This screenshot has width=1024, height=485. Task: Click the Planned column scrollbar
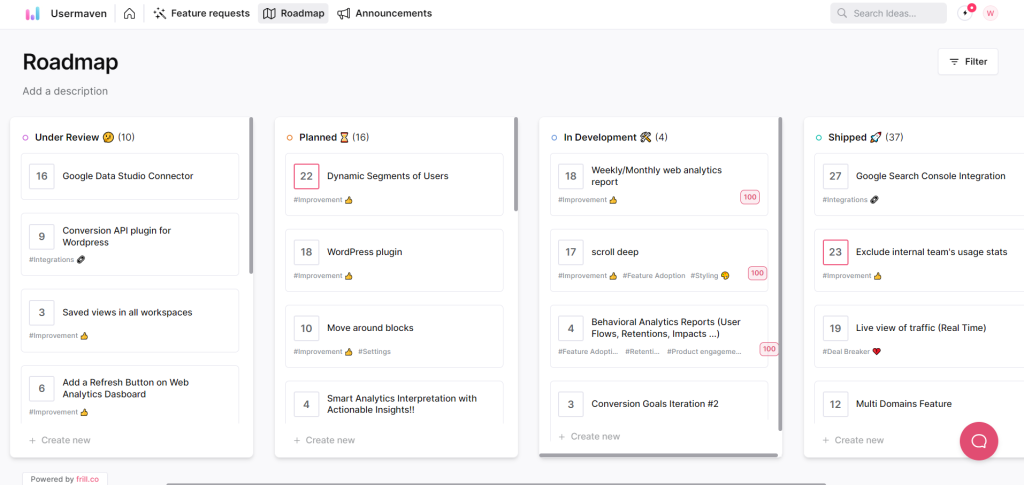click(x=516, y=164)
